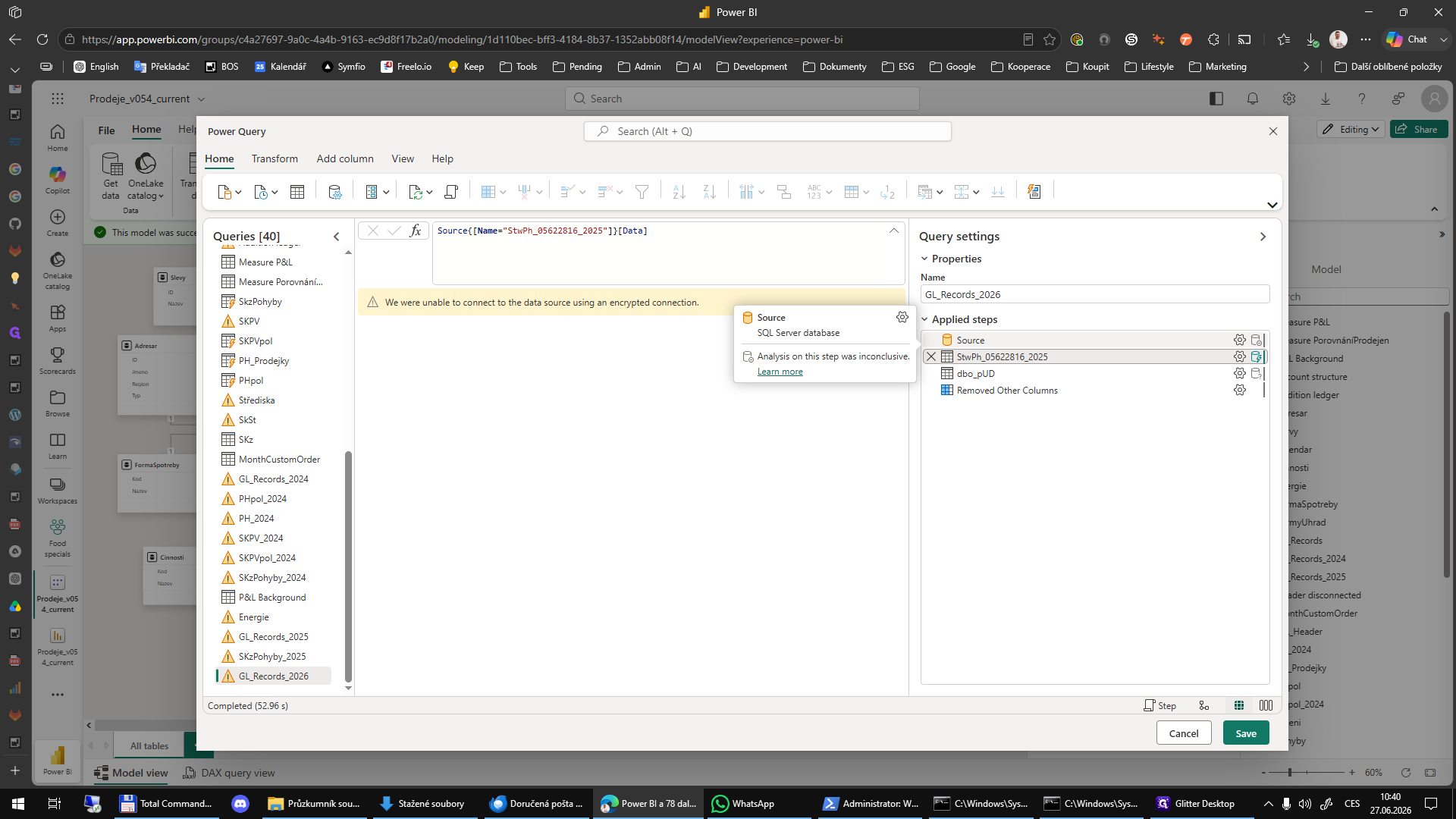This screenshot has width=1456, height=819.
Task: Switch to diagram view in status bar
Action: pos(1203,705)
